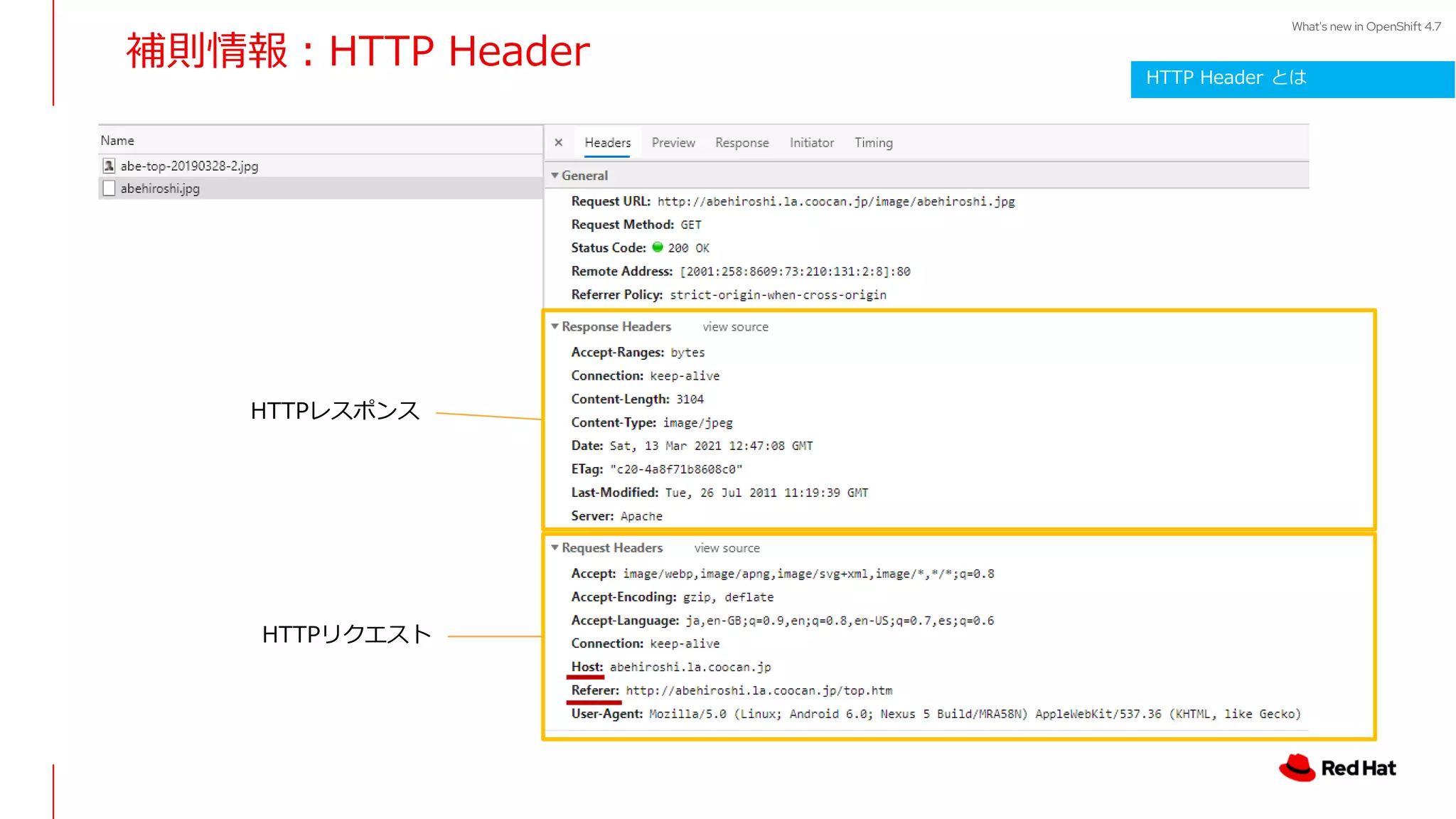This screenshot has width=1456, height=819.
Task: Click view source for Response Headers
Action: [x=735, y=327]
